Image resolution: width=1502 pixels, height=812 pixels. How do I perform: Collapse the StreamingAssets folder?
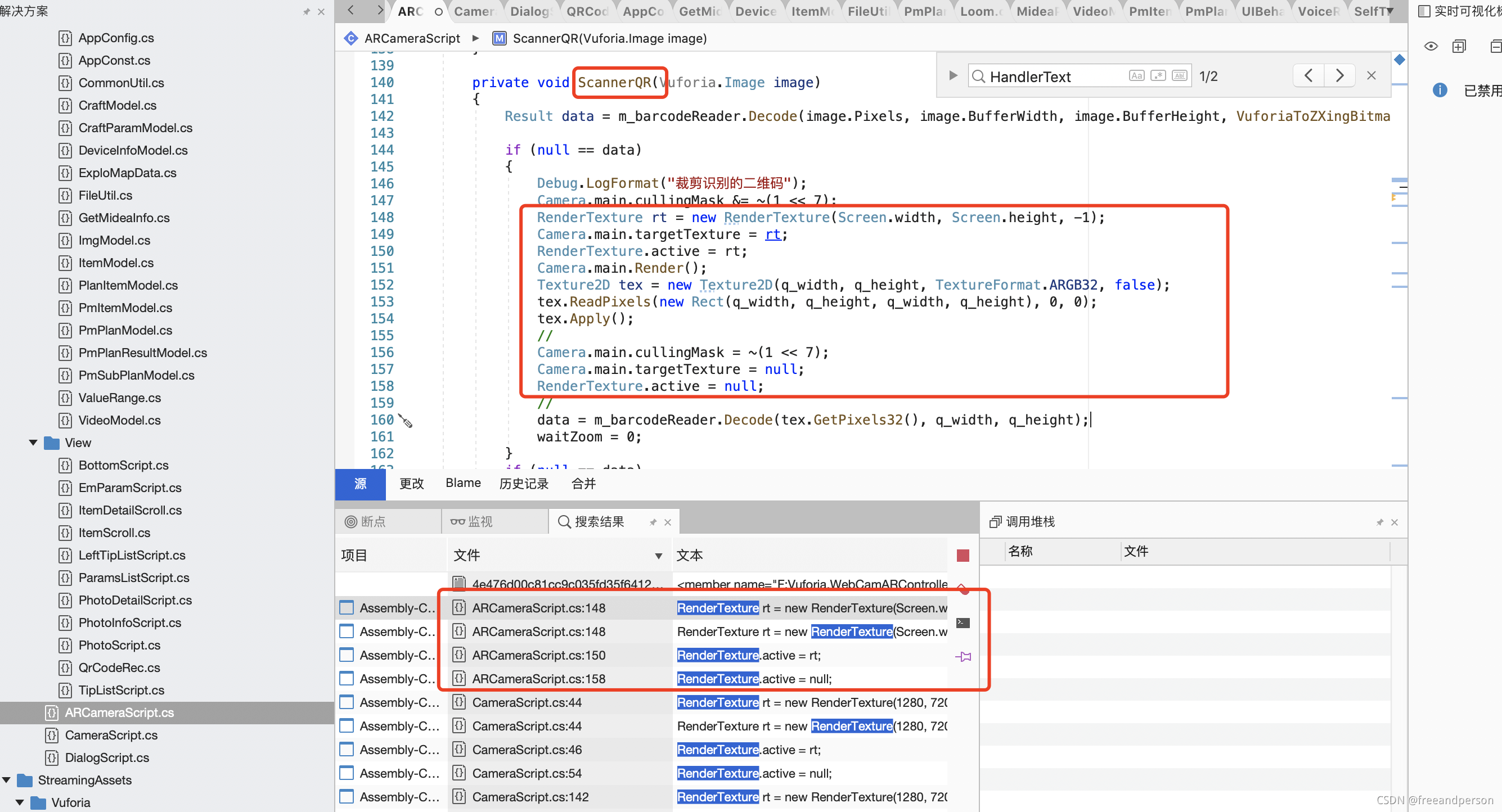pos(7,780)
